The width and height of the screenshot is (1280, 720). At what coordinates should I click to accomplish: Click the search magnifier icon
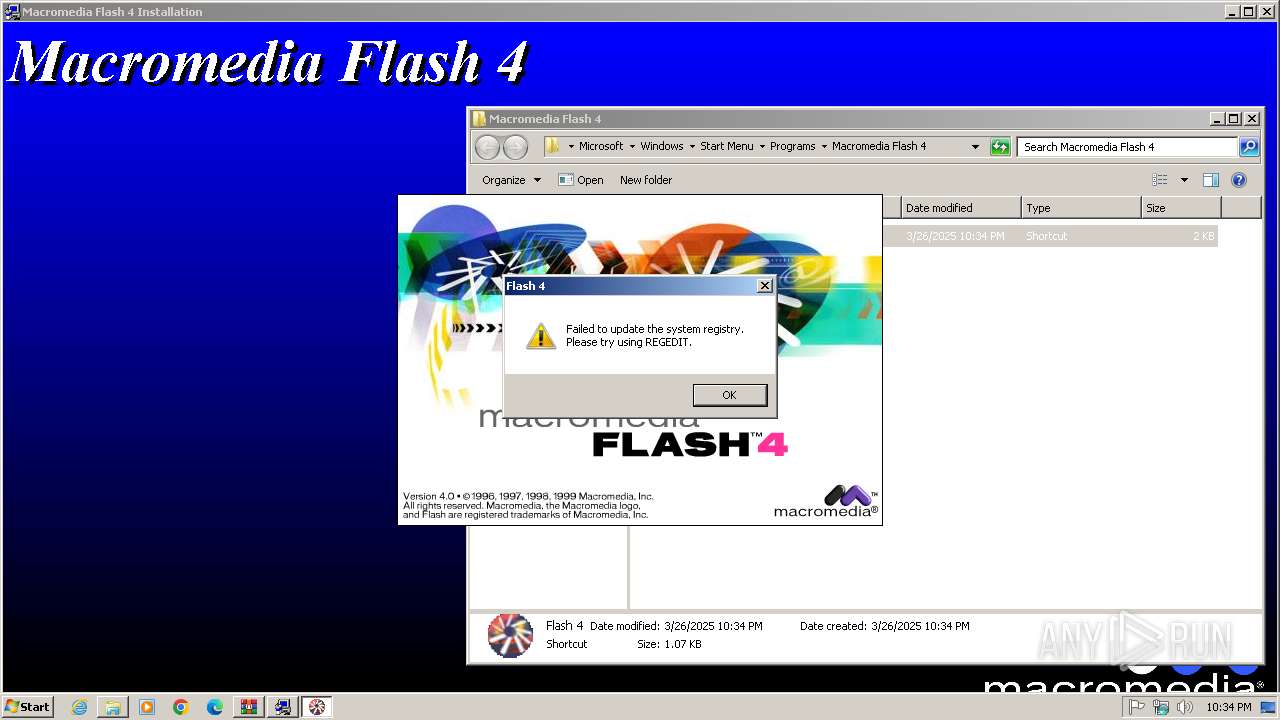coord(1249,147)
